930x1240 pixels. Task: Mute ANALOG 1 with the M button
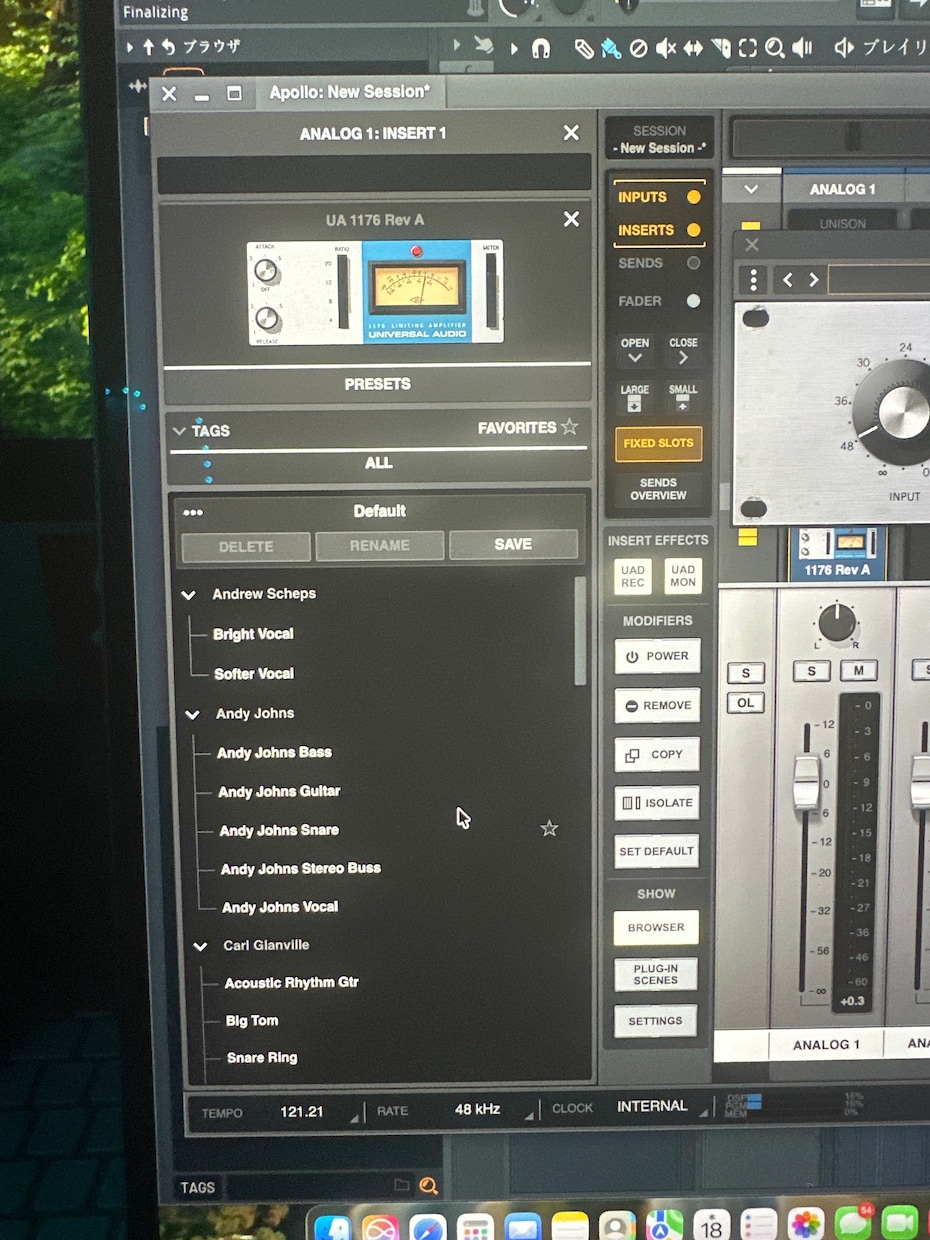858,670
